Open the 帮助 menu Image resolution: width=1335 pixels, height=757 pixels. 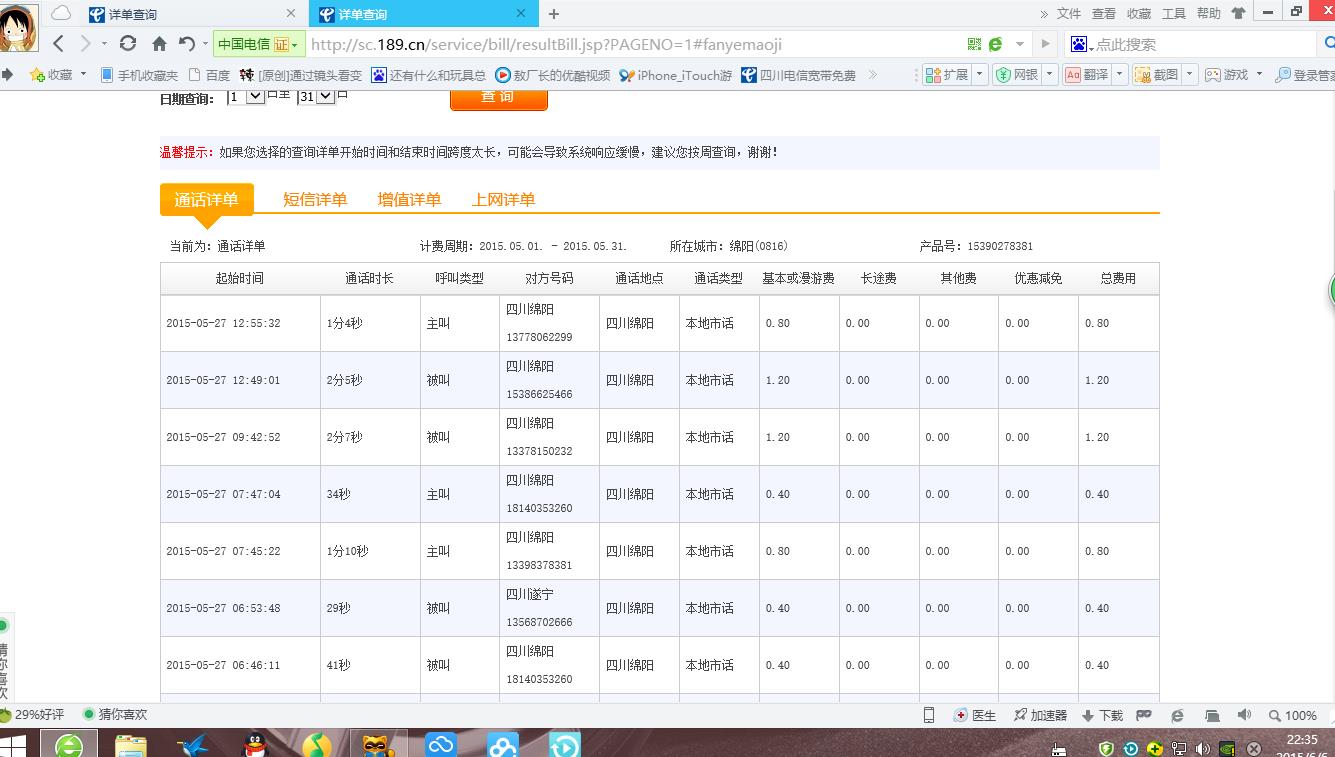(x=1209, y=14)
